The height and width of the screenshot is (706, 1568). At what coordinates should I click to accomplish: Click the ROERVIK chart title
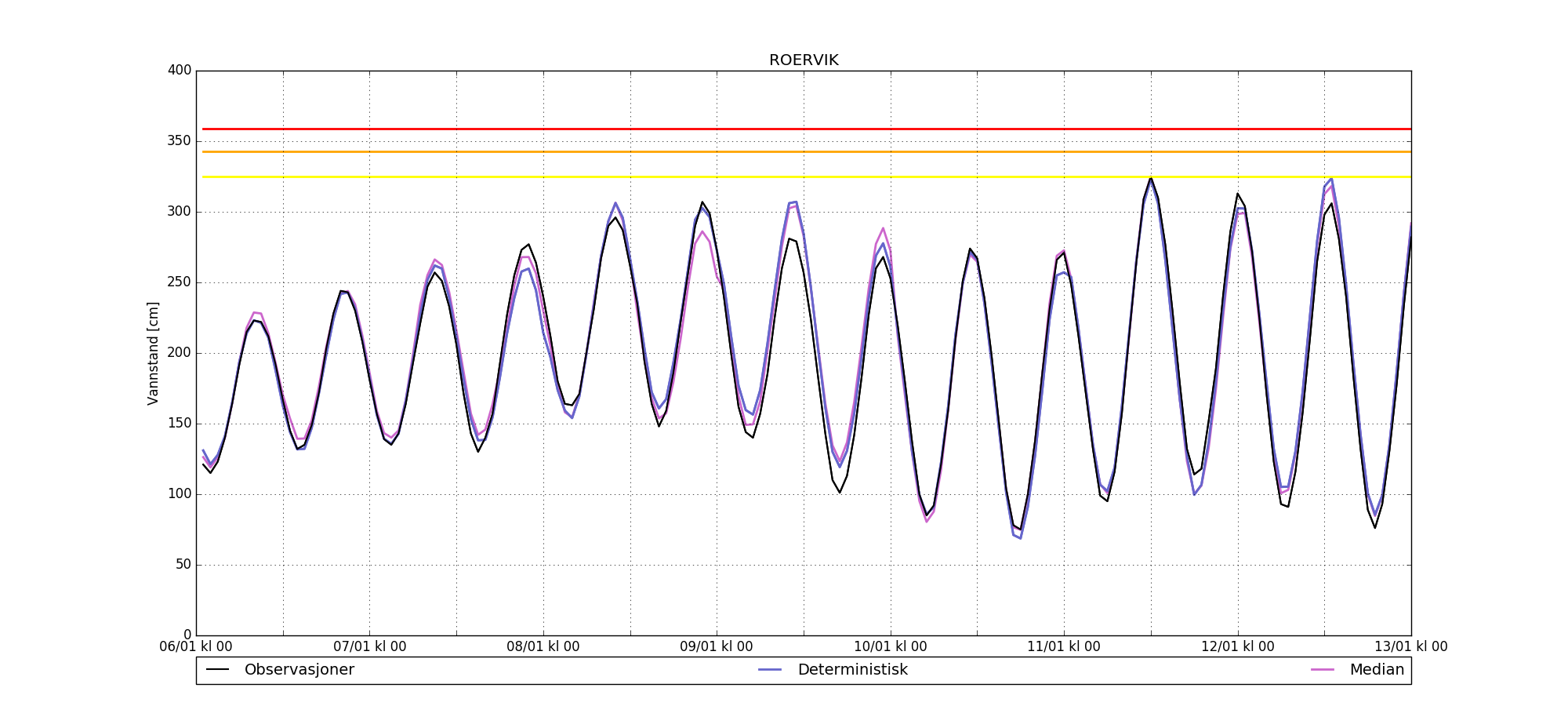[x=804, y=60]
